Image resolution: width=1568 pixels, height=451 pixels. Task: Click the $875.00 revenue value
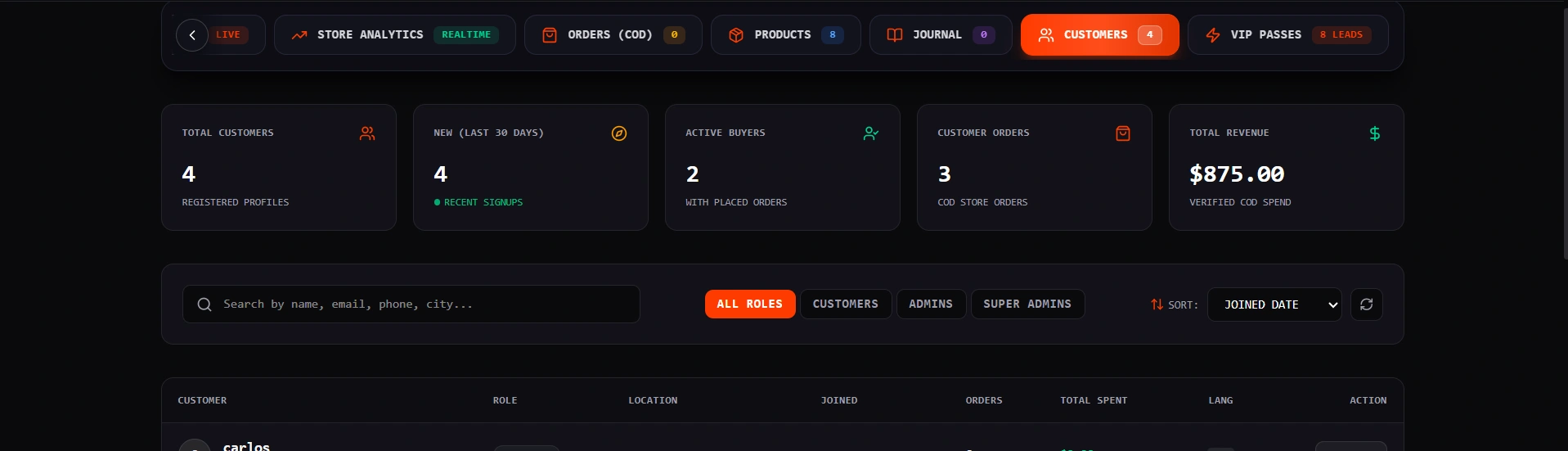[1237, 174]
